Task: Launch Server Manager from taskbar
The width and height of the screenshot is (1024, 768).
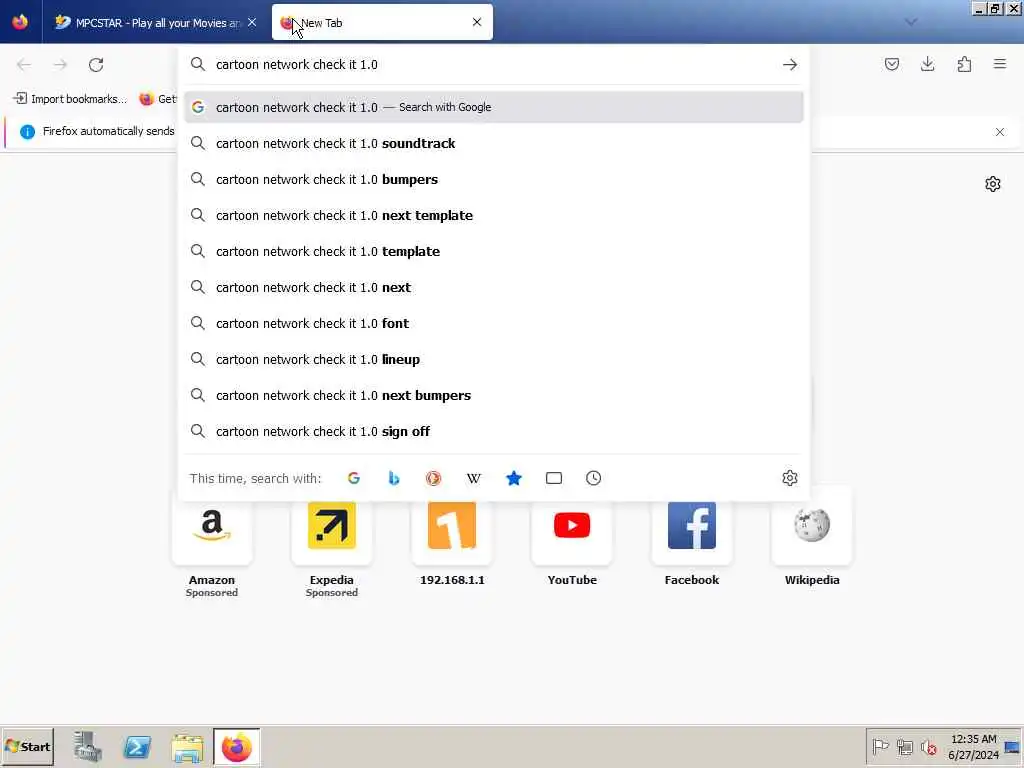Action: (88, 747)
